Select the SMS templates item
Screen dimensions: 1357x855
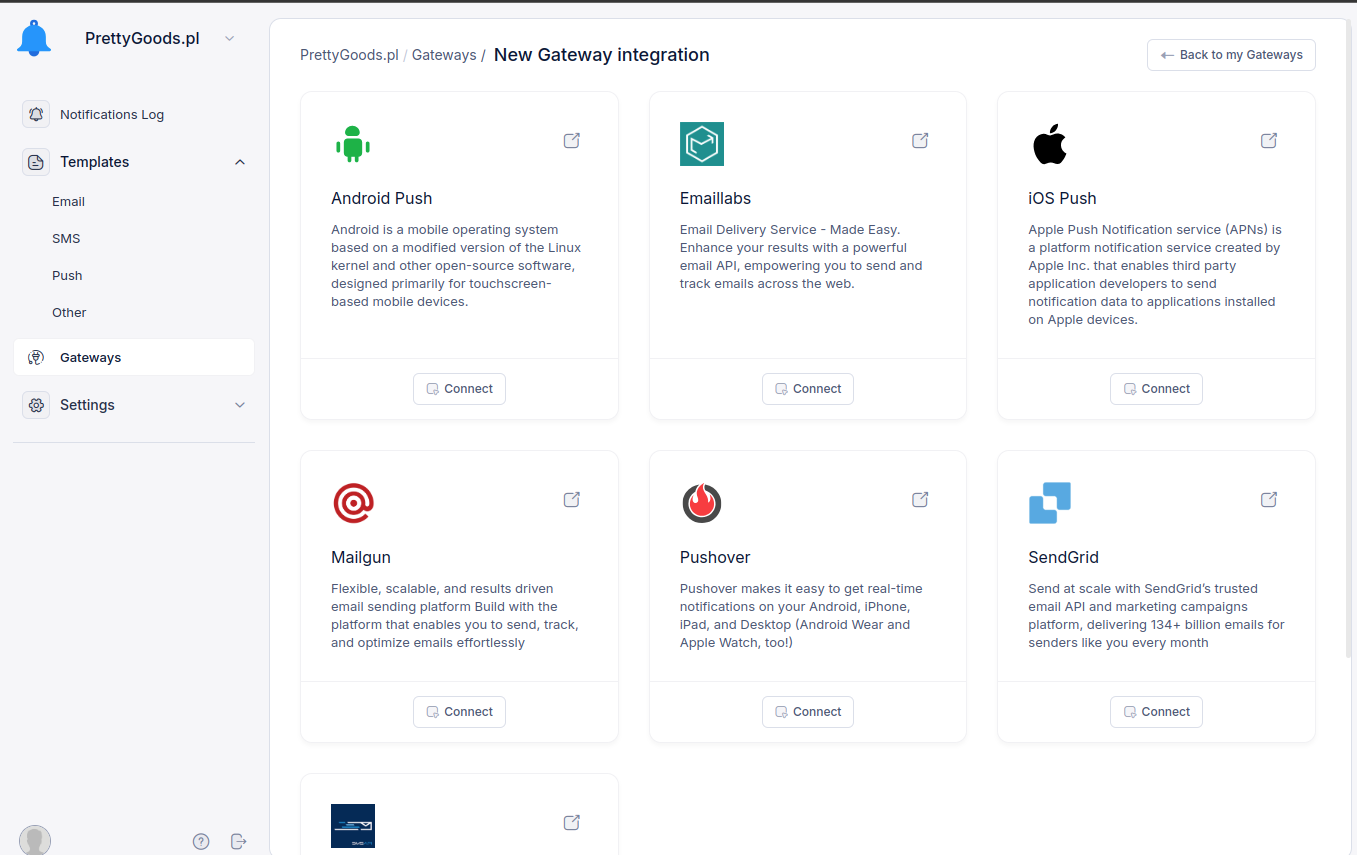(66, 238)
